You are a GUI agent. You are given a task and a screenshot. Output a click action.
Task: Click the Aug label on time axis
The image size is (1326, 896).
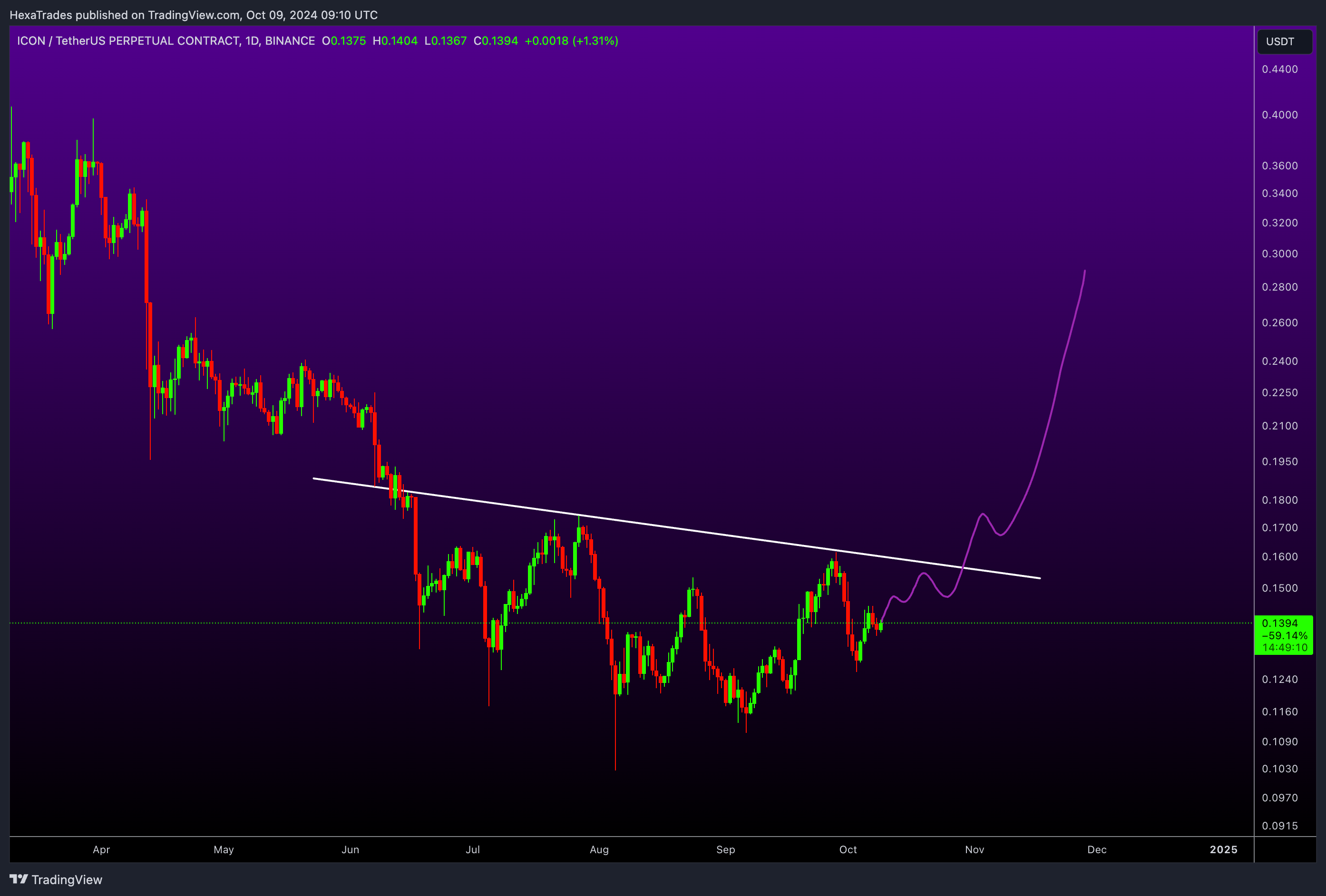pos(599,850)
